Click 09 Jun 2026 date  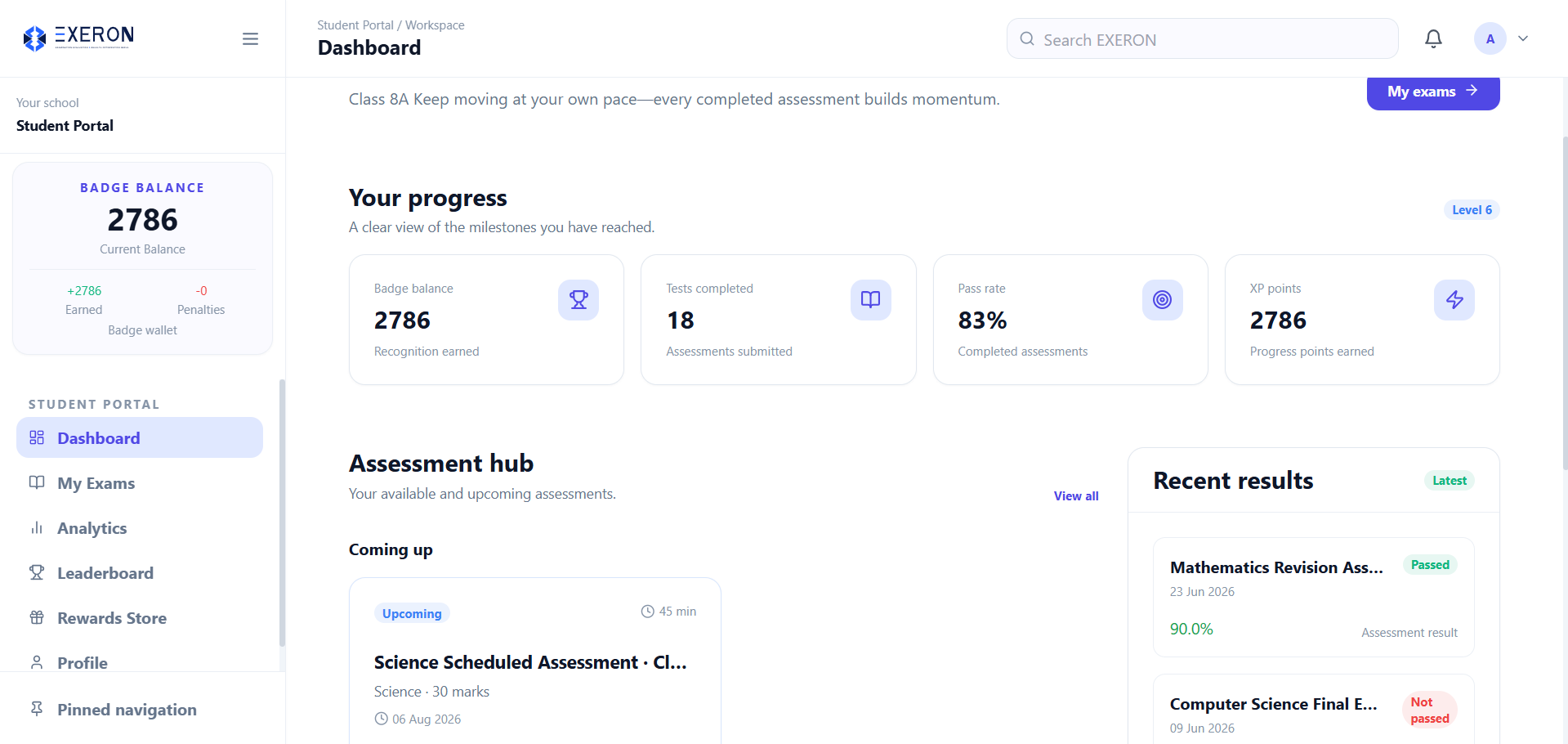point(1202,728)
